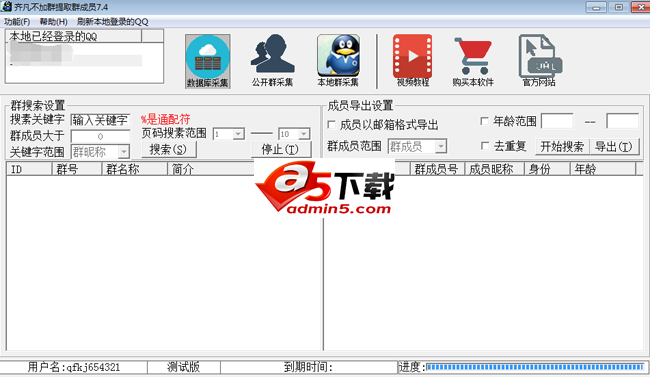Expand the 关键字范围 群昵称 dropdown
The width and height of the screenshot is (650, 377).
tap(124, 152)
